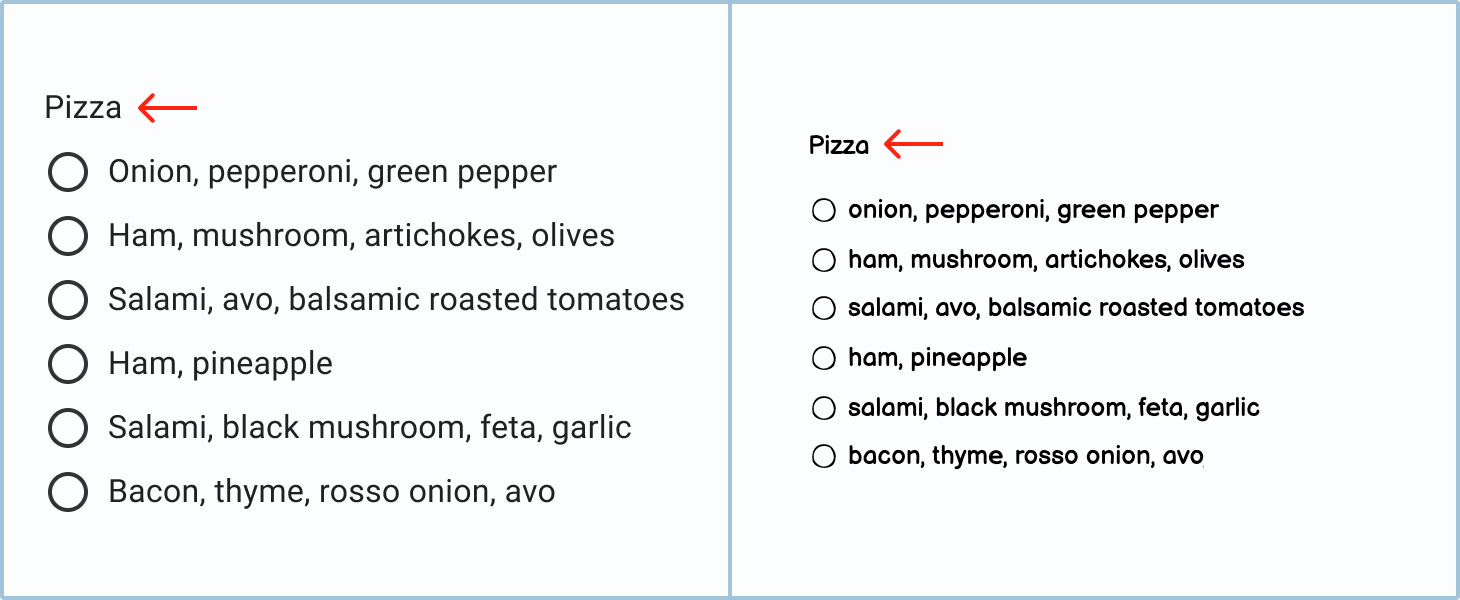This screenshot has width=1460, height=600.
Task: Click the red arrow beside left panel's Pizza
Action: [x=168, y=107]
